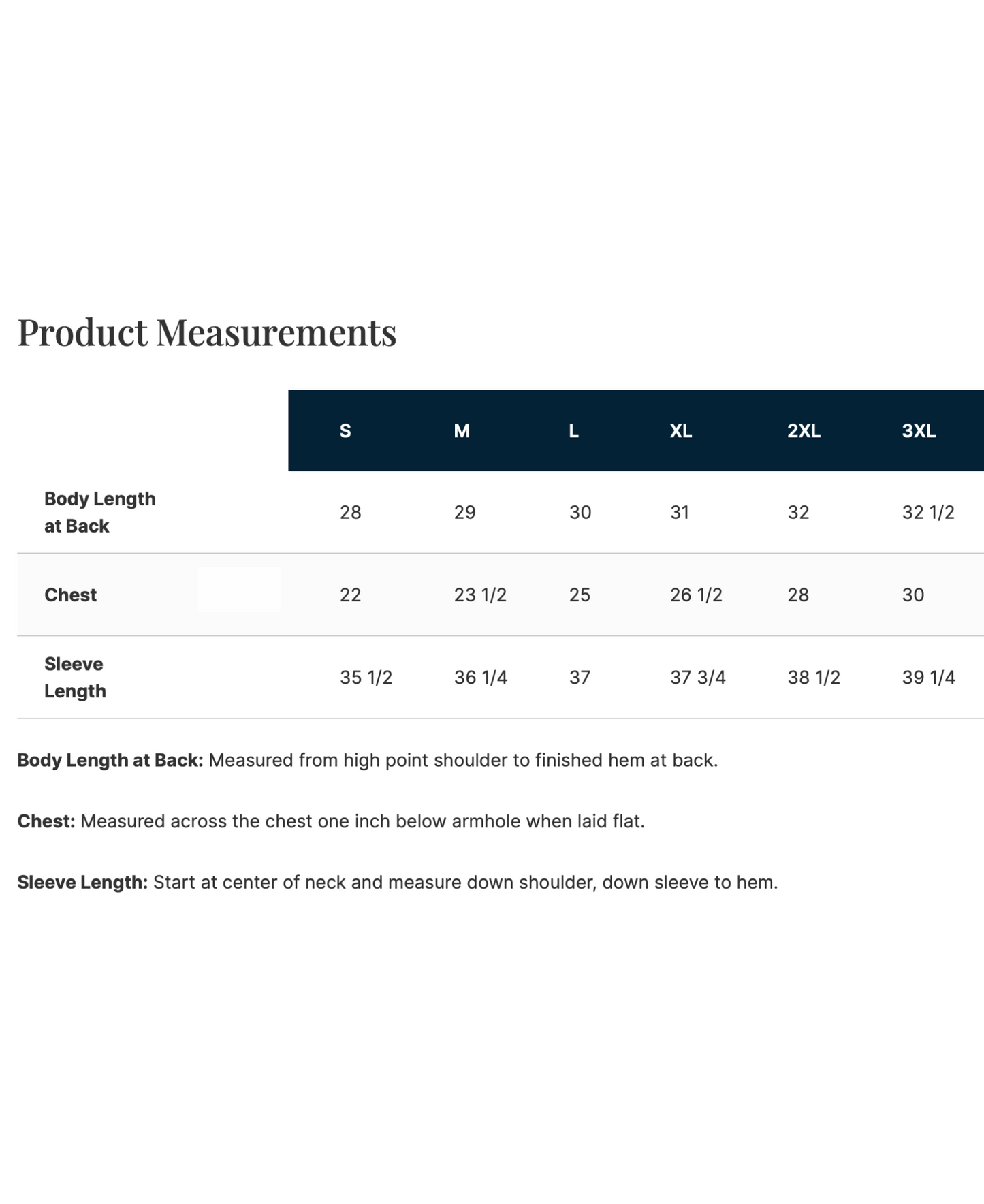Click the Body Length at Back row label

pyautogui.click(x=100, y=512)
